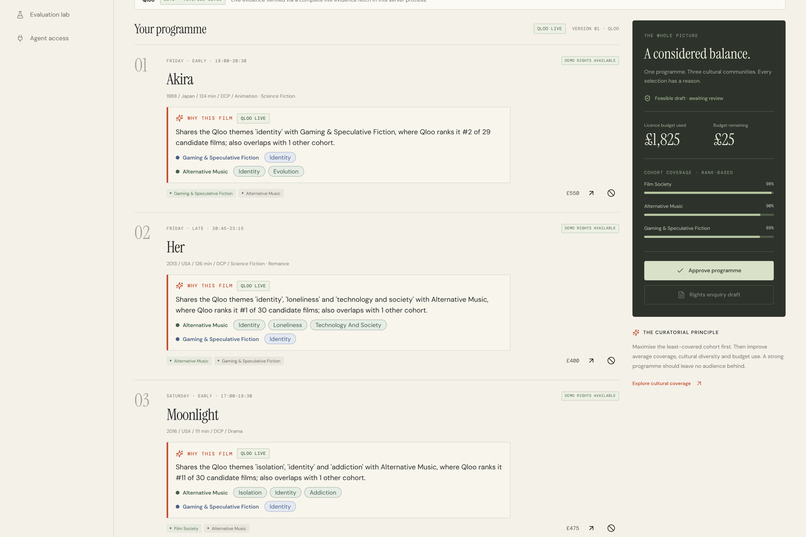Open Agent access plug icon in sidebar
The width and height of the screenshot is (806, 537).
(x=20, y=39)
